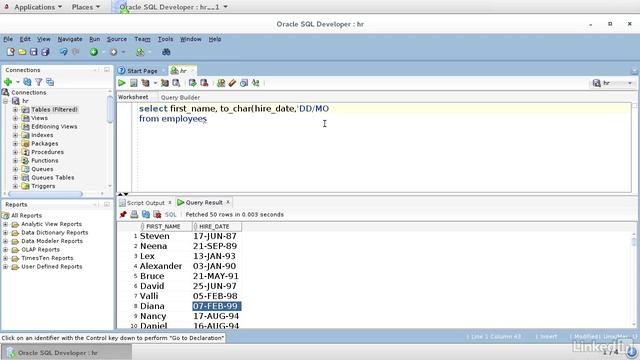The height and width of the screenshot is (360, 640).
Task: Expand the OLAP Reports node
Action: (5, 249)
